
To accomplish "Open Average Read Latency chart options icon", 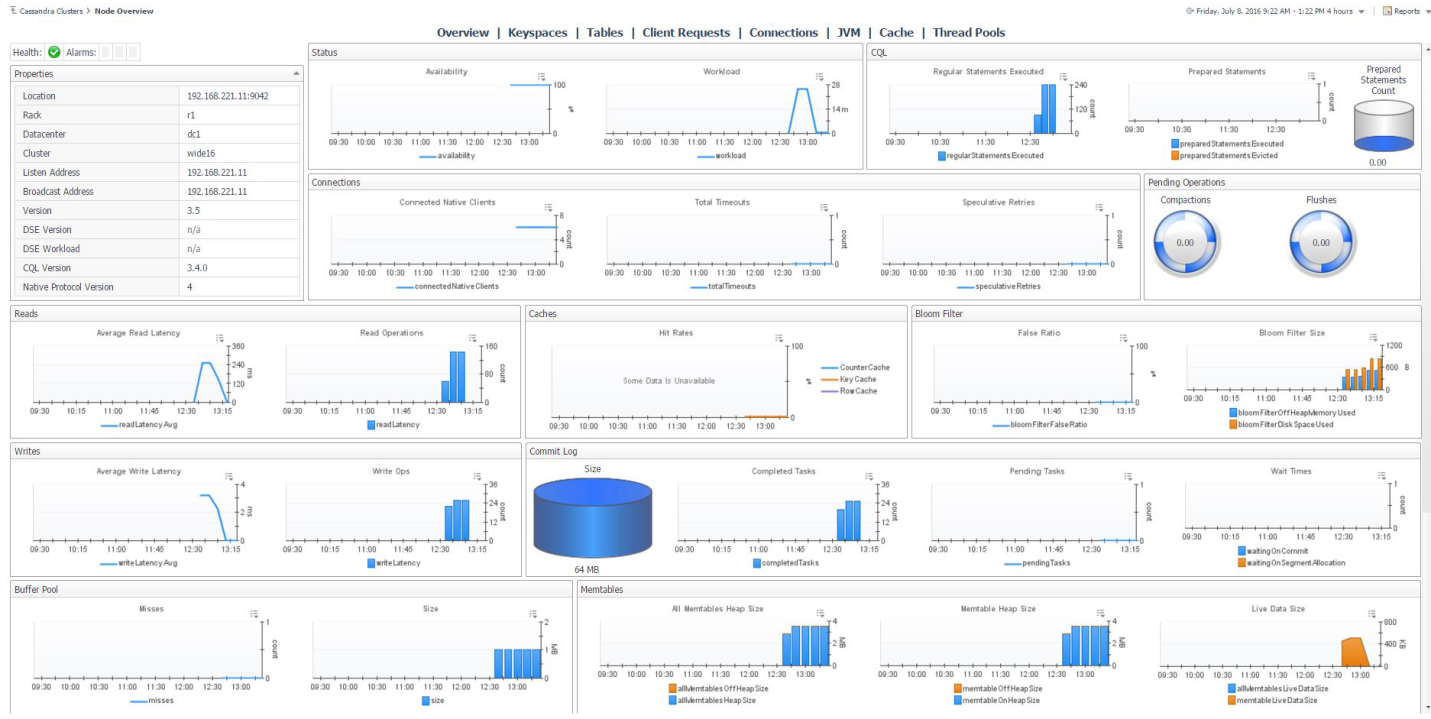I will [x=220, y=338].
